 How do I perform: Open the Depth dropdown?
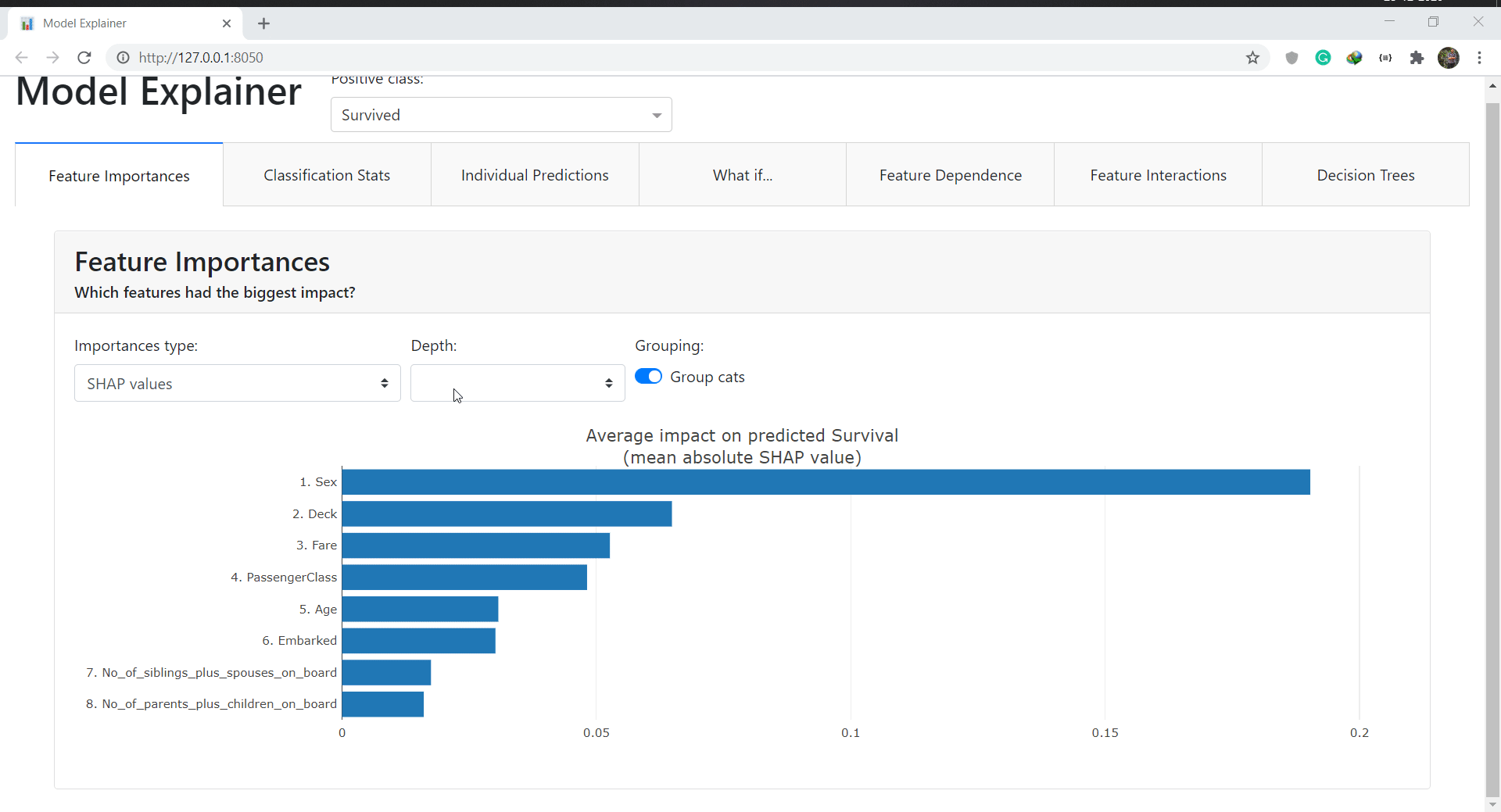(517, 383)
